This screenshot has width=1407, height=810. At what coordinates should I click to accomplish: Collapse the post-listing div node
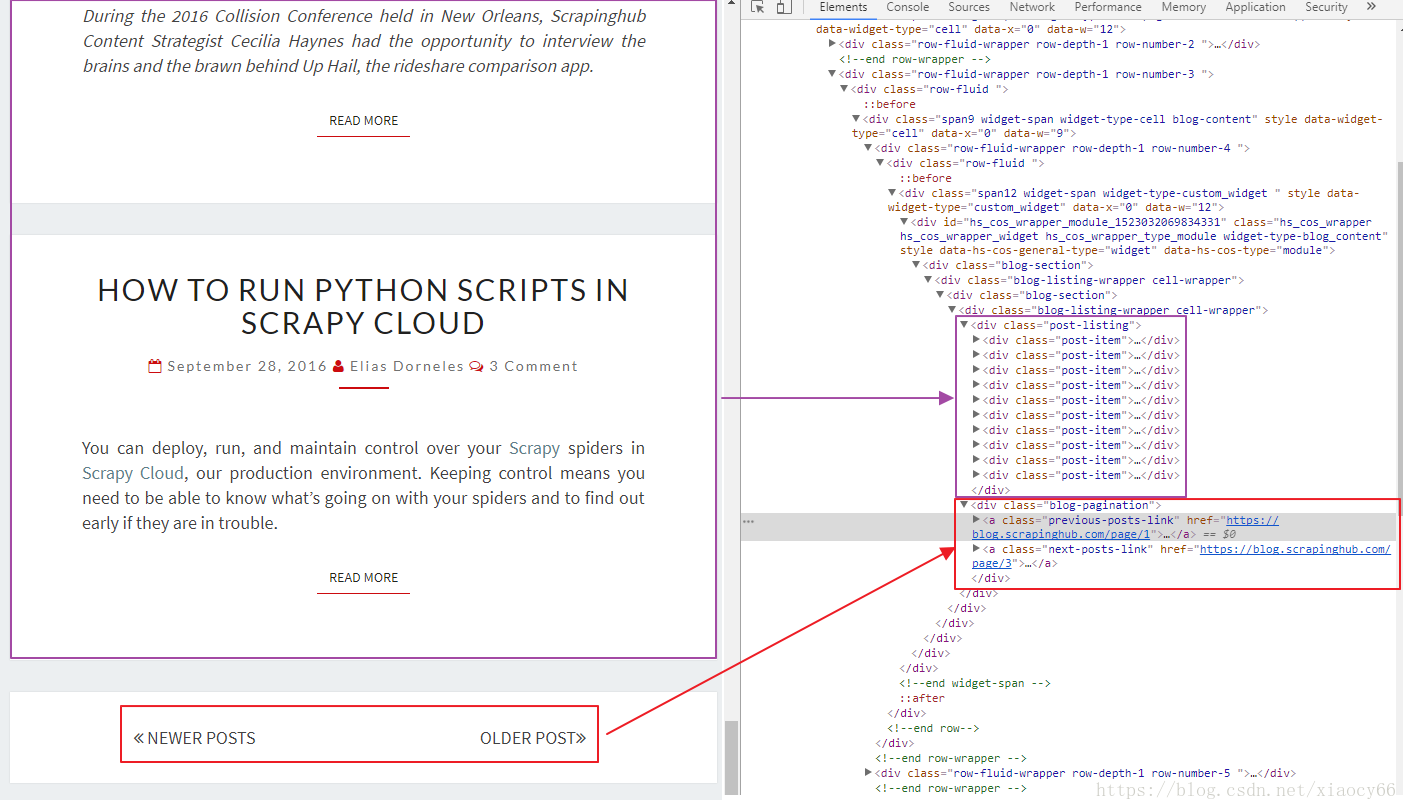965,325
